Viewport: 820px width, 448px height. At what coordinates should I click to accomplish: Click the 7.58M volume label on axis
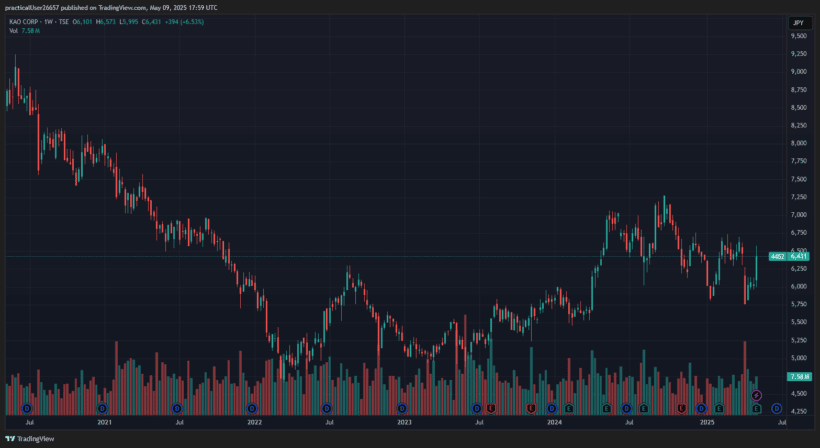click(x=798, y=376)
